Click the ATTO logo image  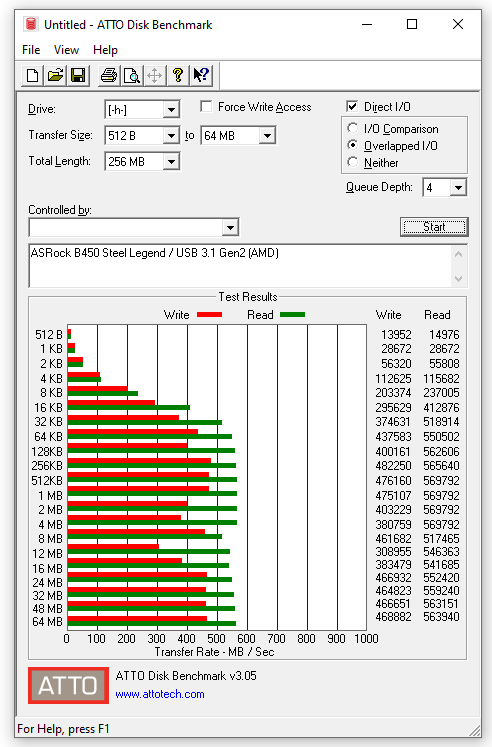69,685
